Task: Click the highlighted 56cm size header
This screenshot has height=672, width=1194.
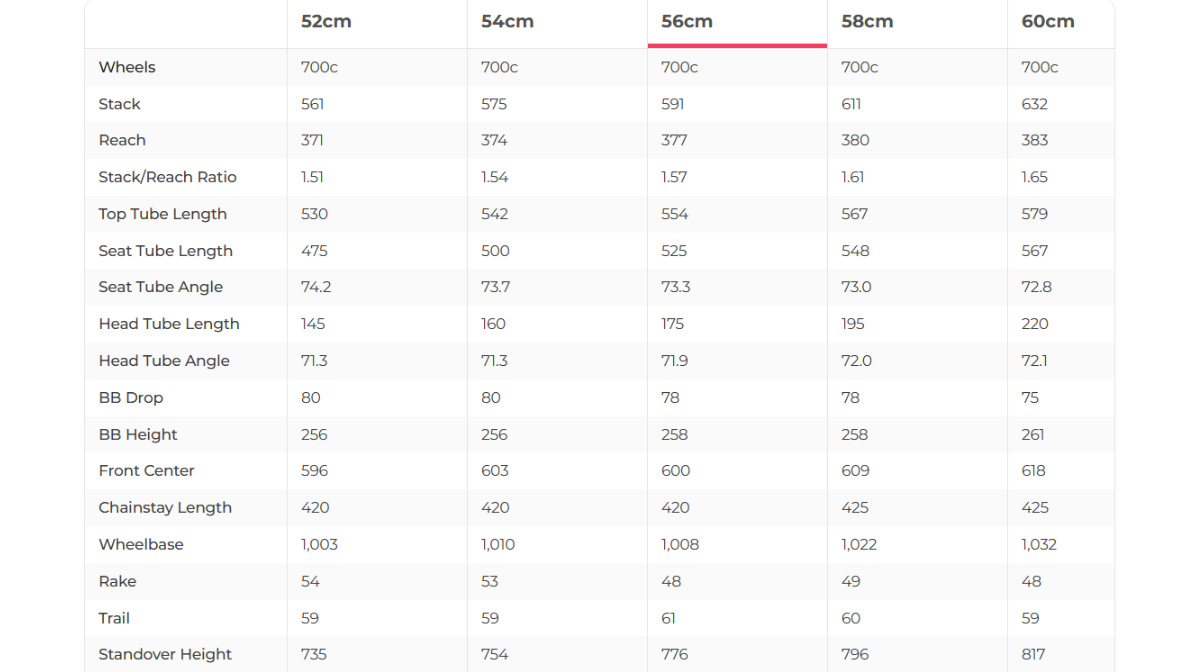Action: [687, 21]
